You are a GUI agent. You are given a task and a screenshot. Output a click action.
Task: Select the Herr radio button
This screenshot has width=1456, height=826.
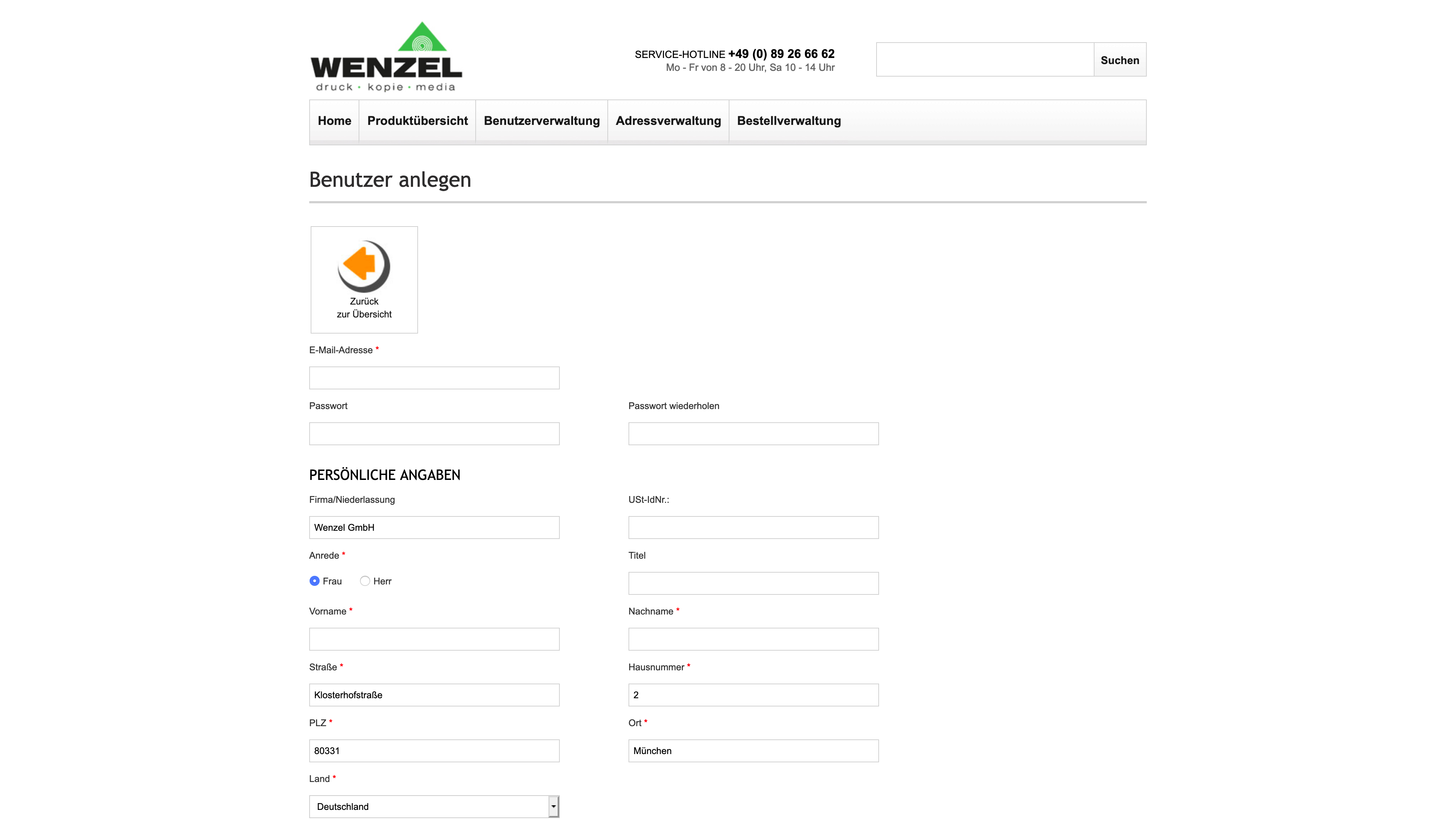[x=365, y=581]
